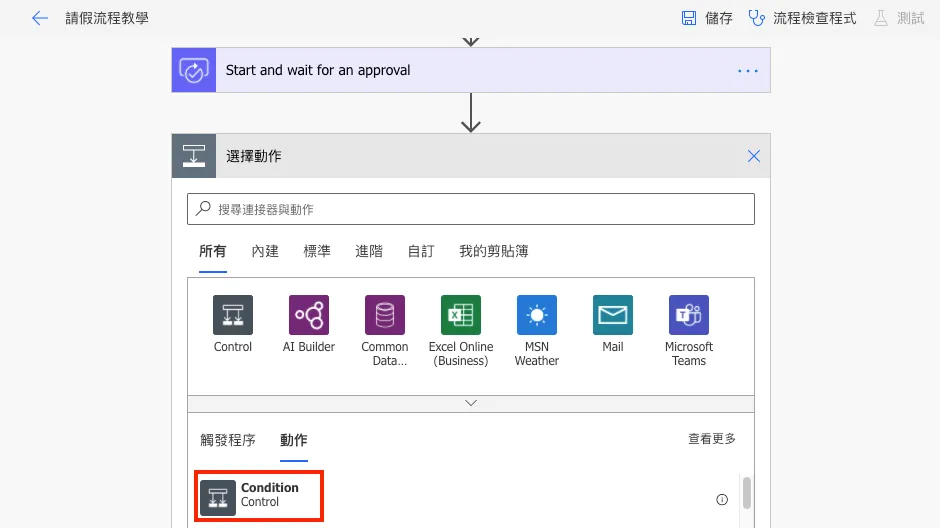Click the test (測試) flask button
The image size is (940, 528).
click(899, 18)
